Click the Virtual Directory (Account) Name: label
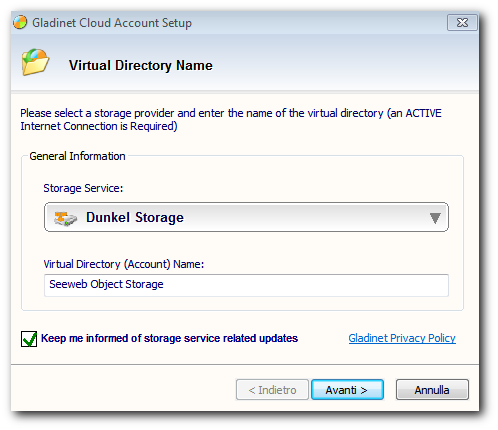 (124, 264)
